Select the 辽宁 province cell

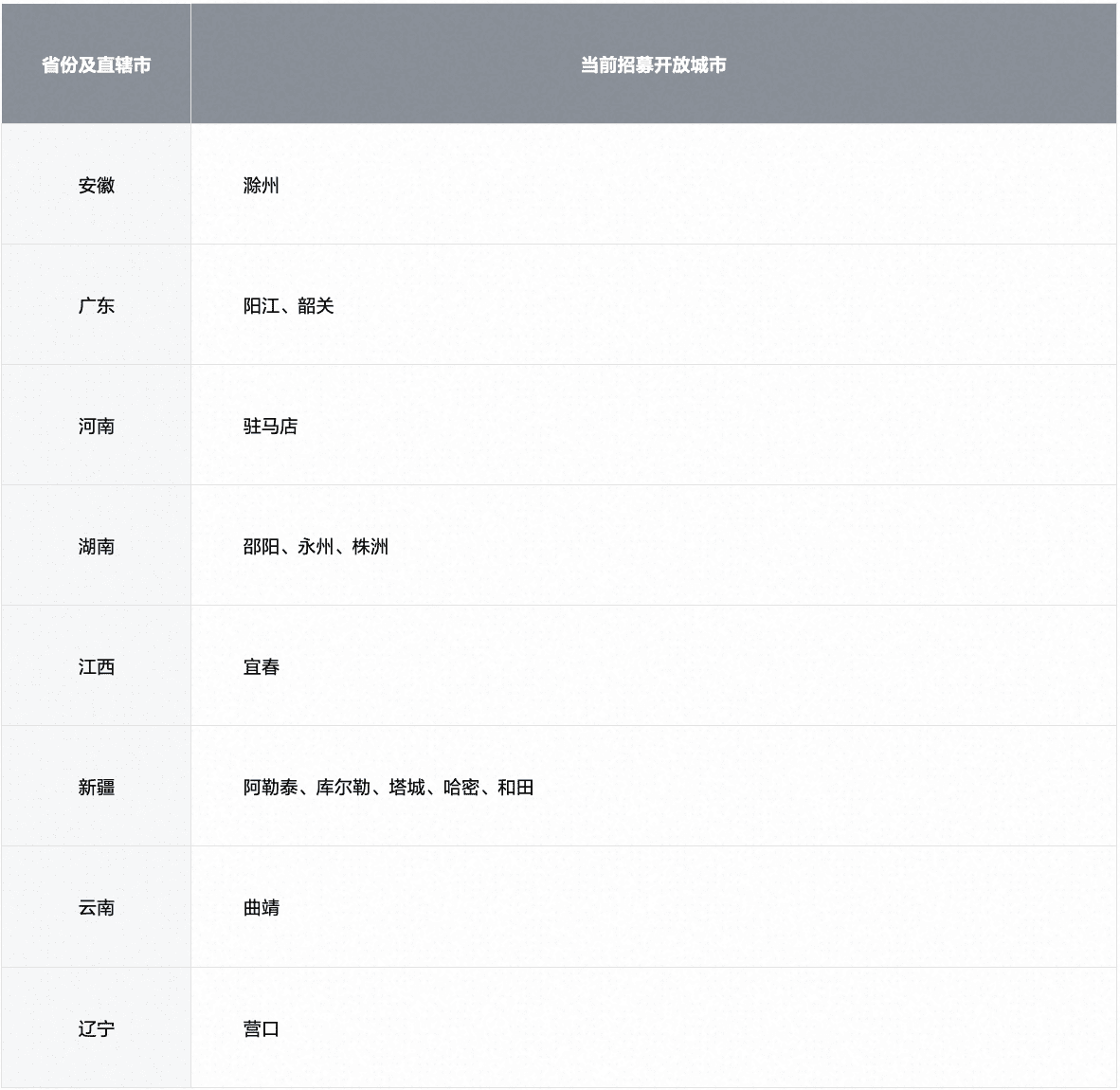click(97, 1028)
